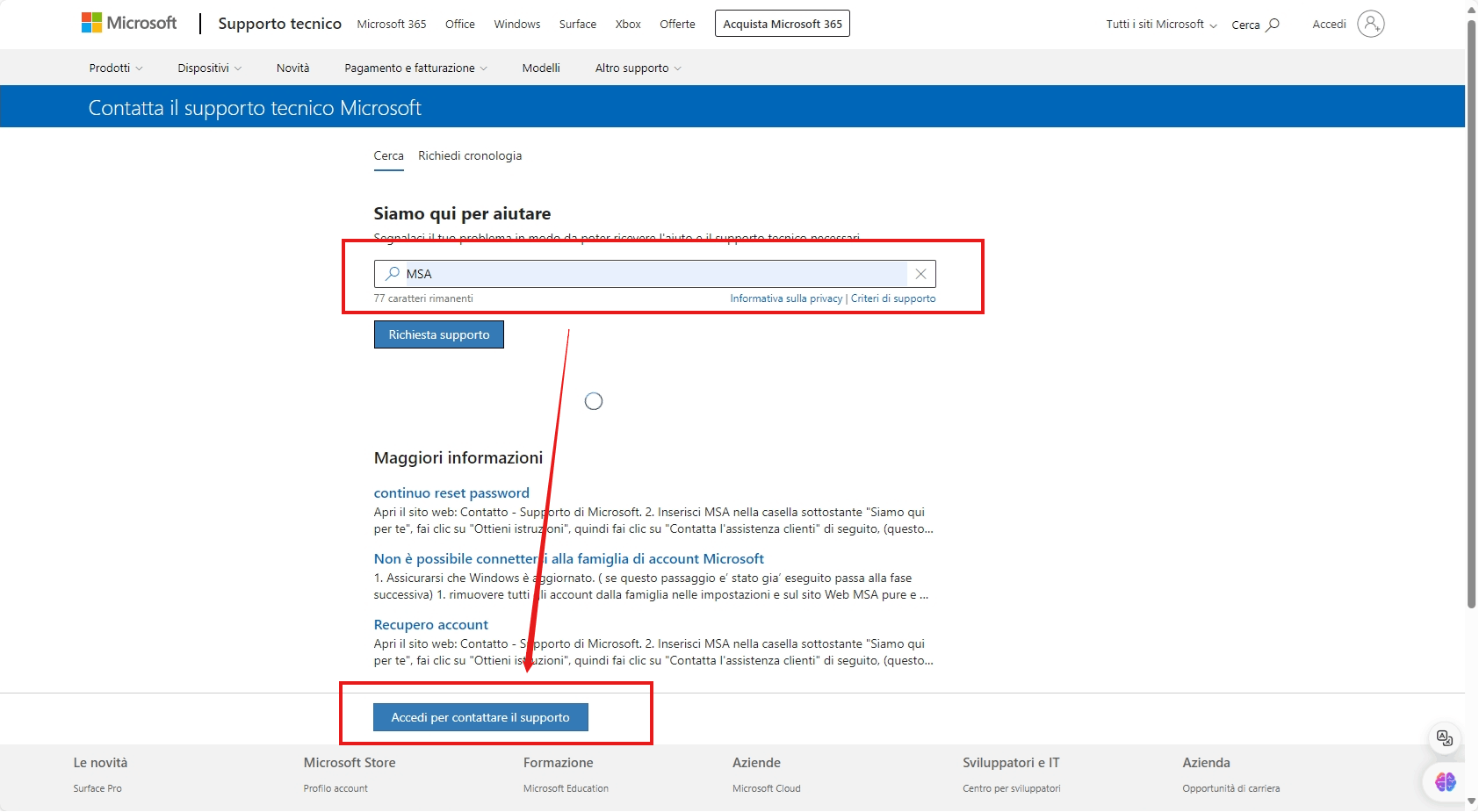The width and height of the screenshot is (1479, 812).
Task: Open Modelli menu item
Action: (x=541, y=68)
